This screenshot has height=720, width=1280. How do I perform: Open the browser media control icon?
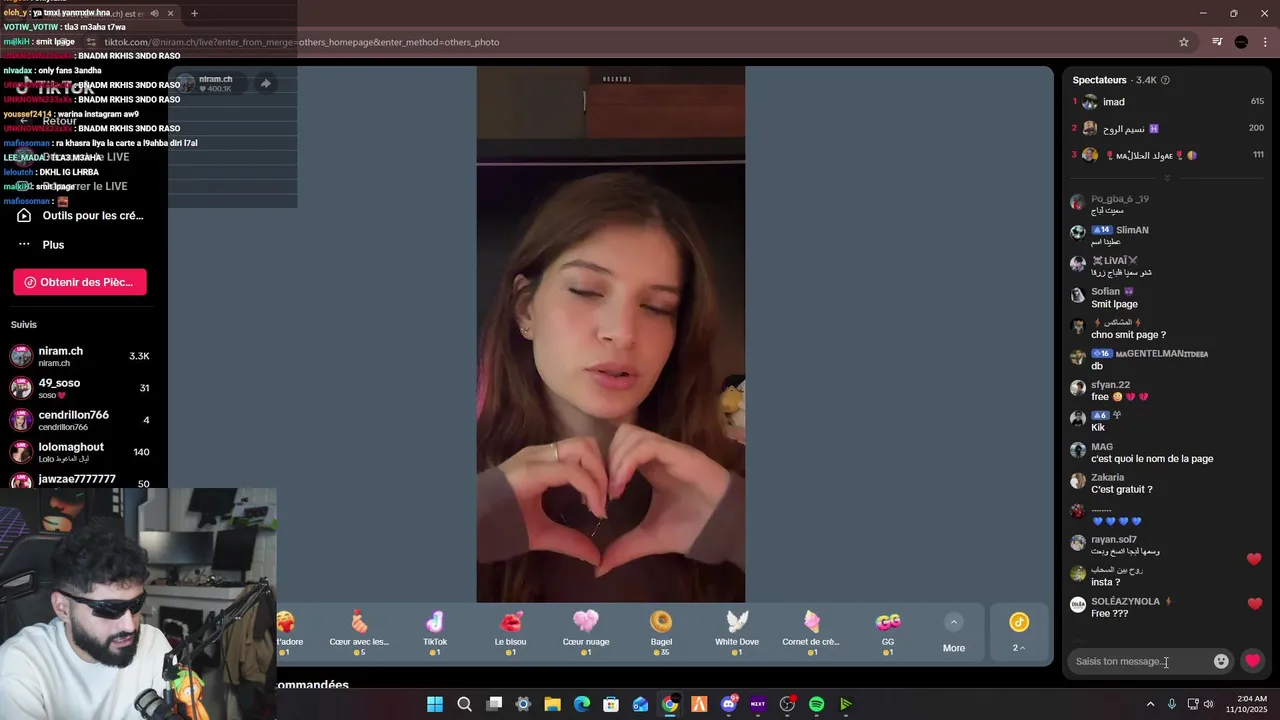1217,42
